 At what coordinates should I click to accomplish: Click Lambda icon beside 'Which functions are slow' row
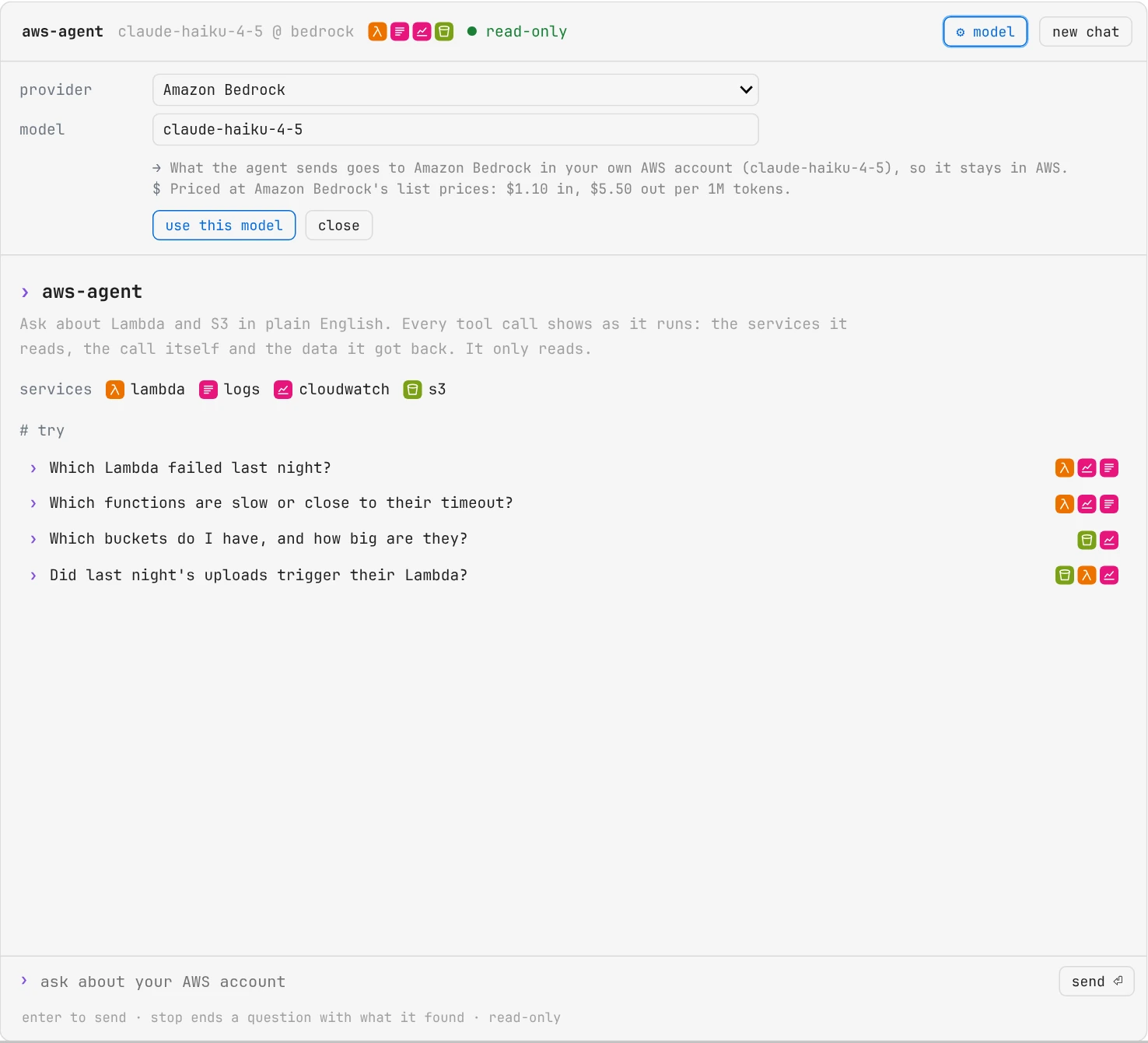pos(1065,504)
